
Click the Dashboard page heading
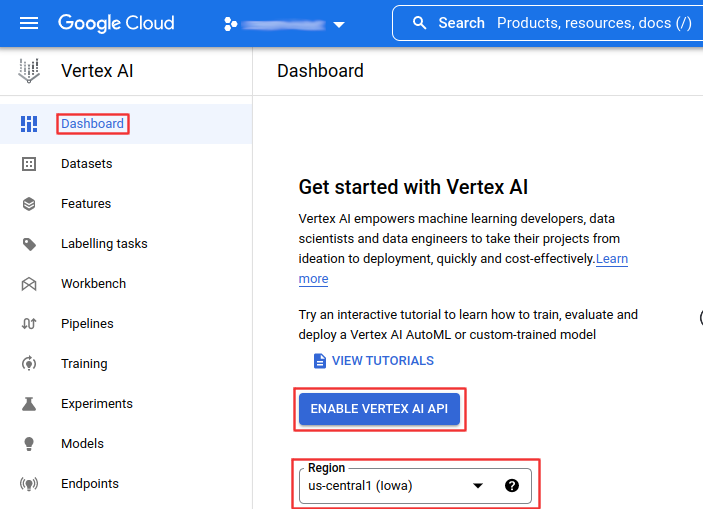(320, 71)
